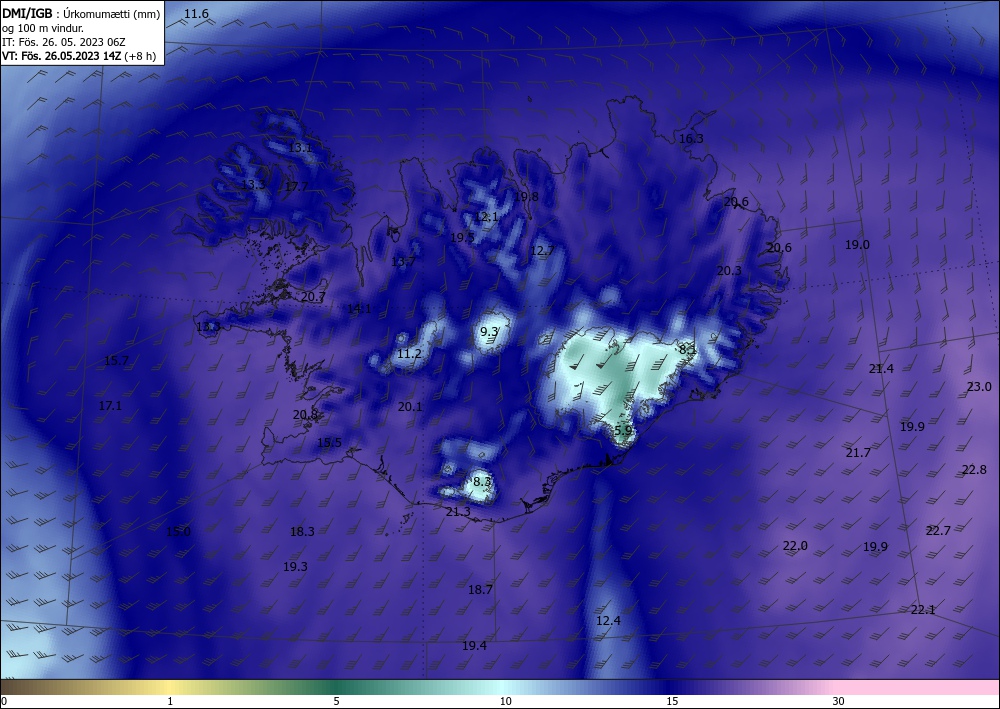
Task: Select the 20.1 value label
Action: point(410,407)
